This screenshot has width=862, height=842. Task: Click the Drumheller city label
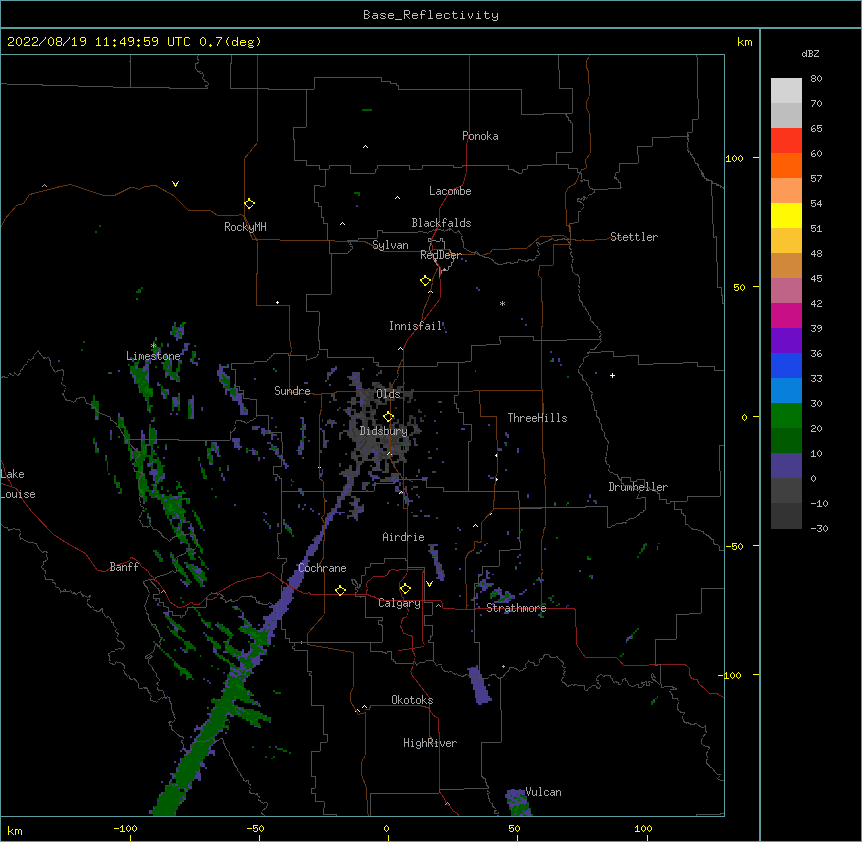[x=638, y=487]
